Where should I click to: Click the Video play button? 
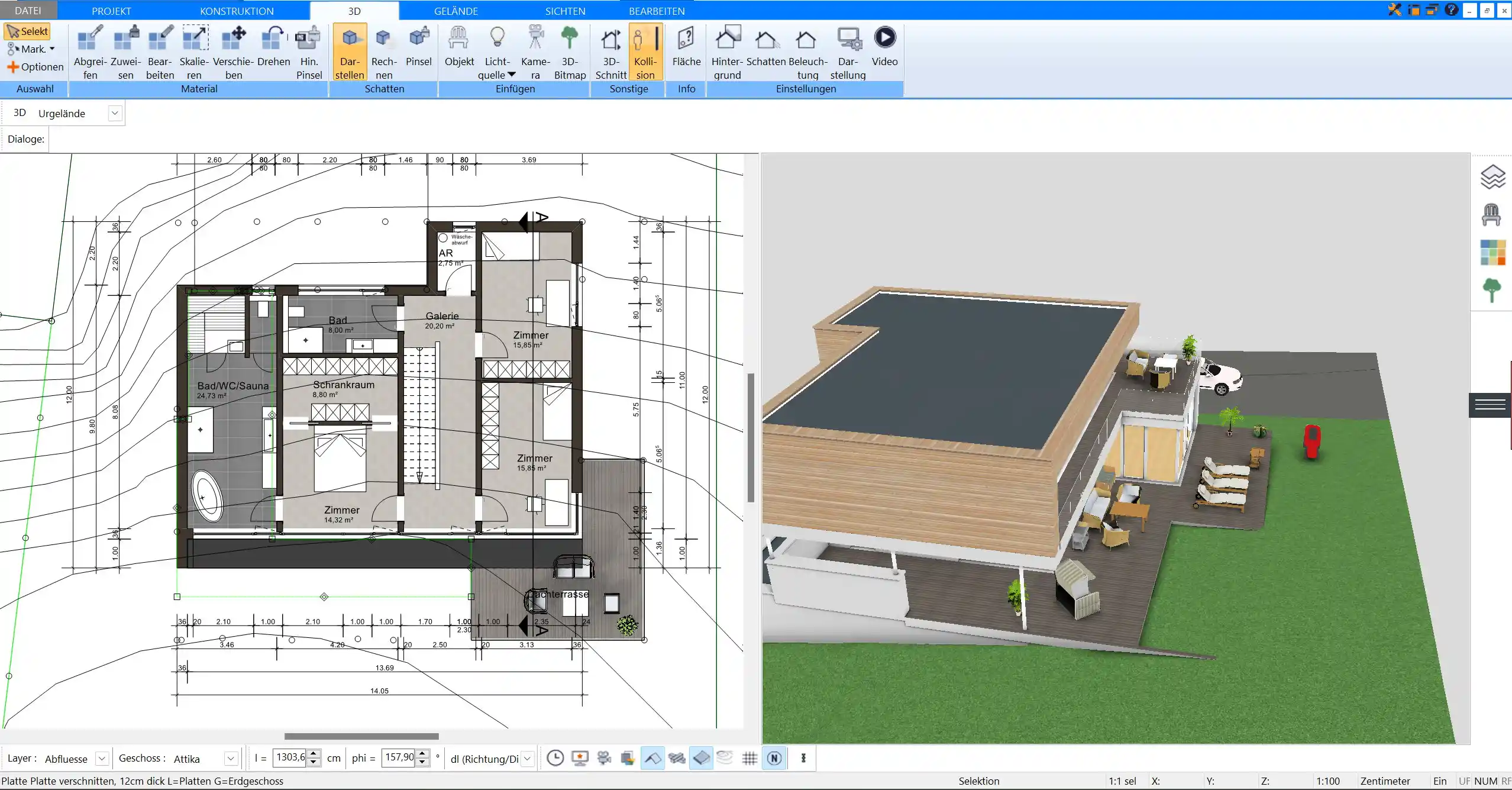885,37
